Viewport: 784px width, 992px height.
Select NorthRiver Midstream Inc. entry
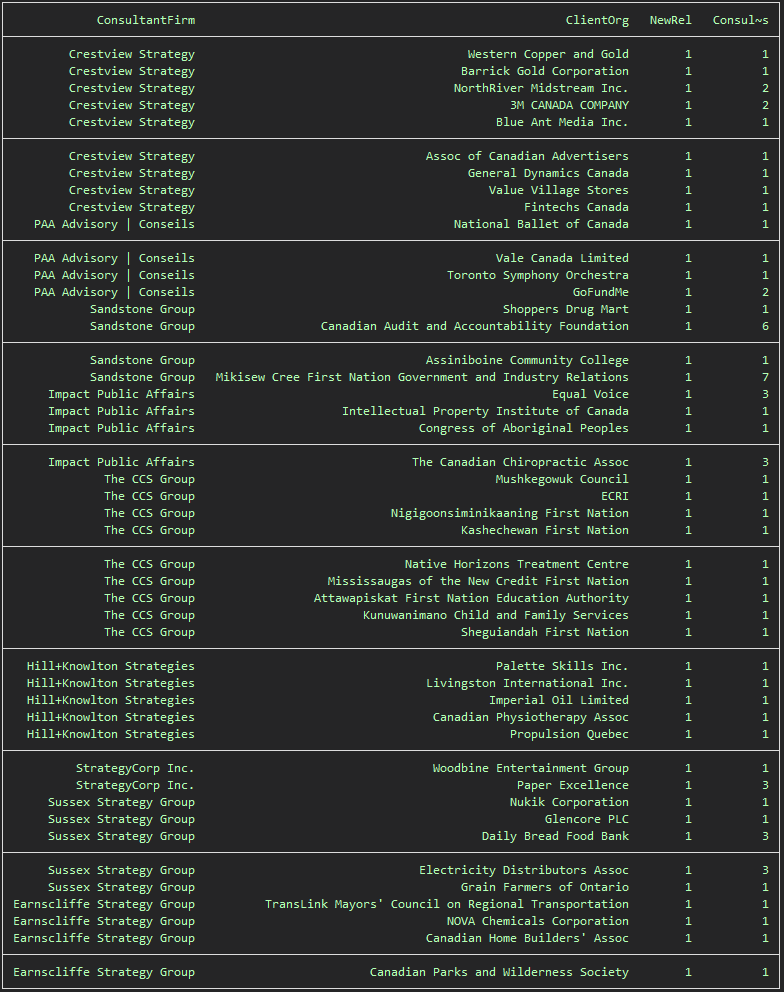(x=541, y=89)
